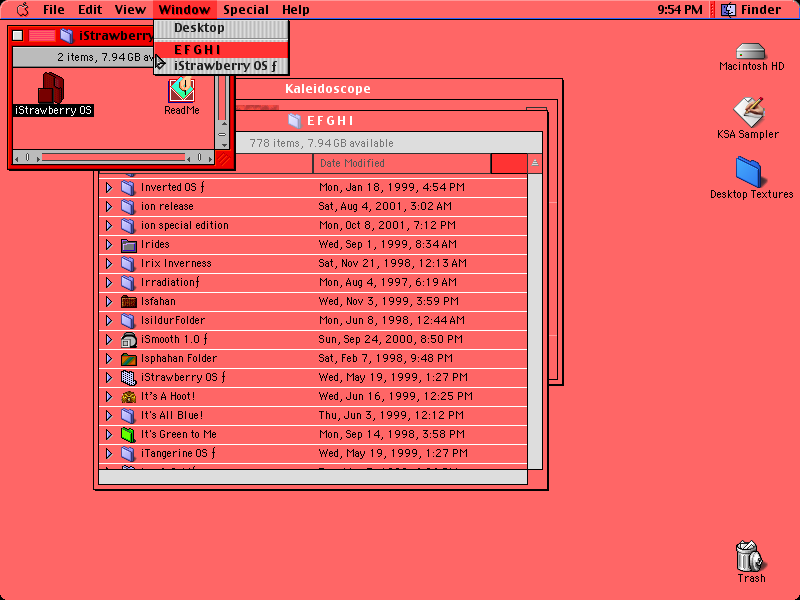
Task: Expand the iTangerine OS ƒ folder
Action: click(109, 453)
